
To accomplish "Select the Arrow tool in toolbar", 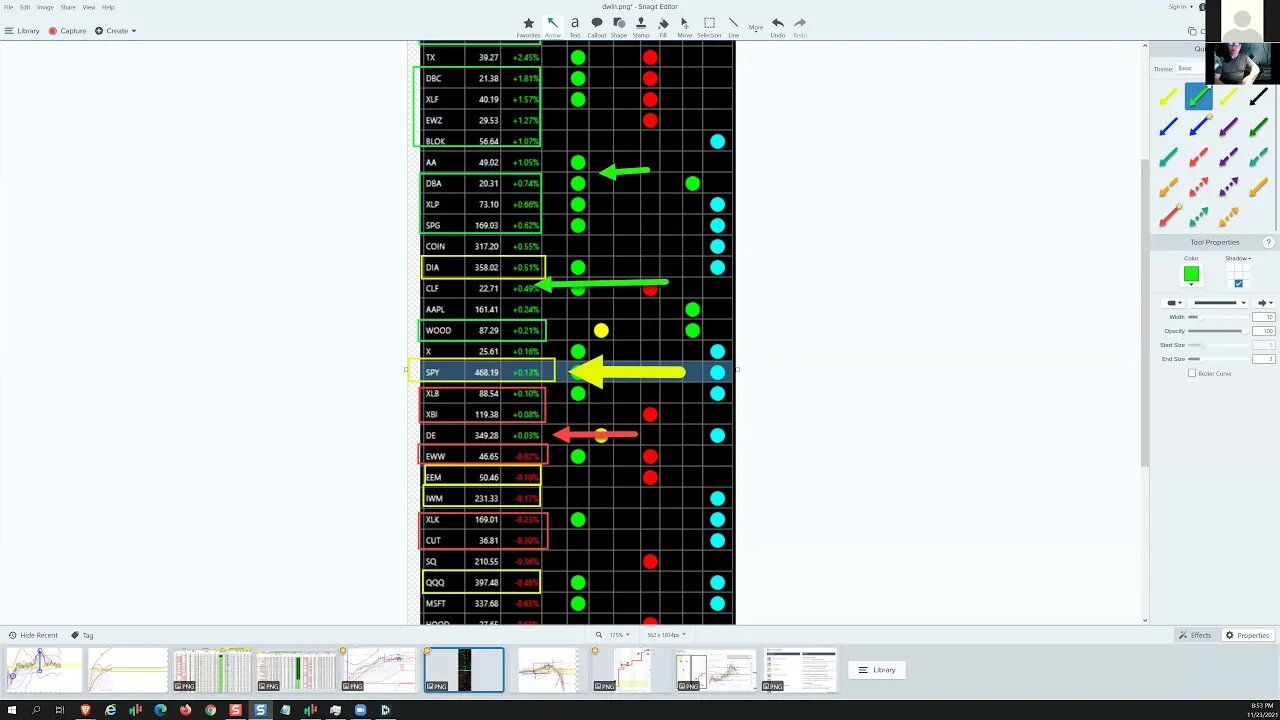I will point(552,26).
